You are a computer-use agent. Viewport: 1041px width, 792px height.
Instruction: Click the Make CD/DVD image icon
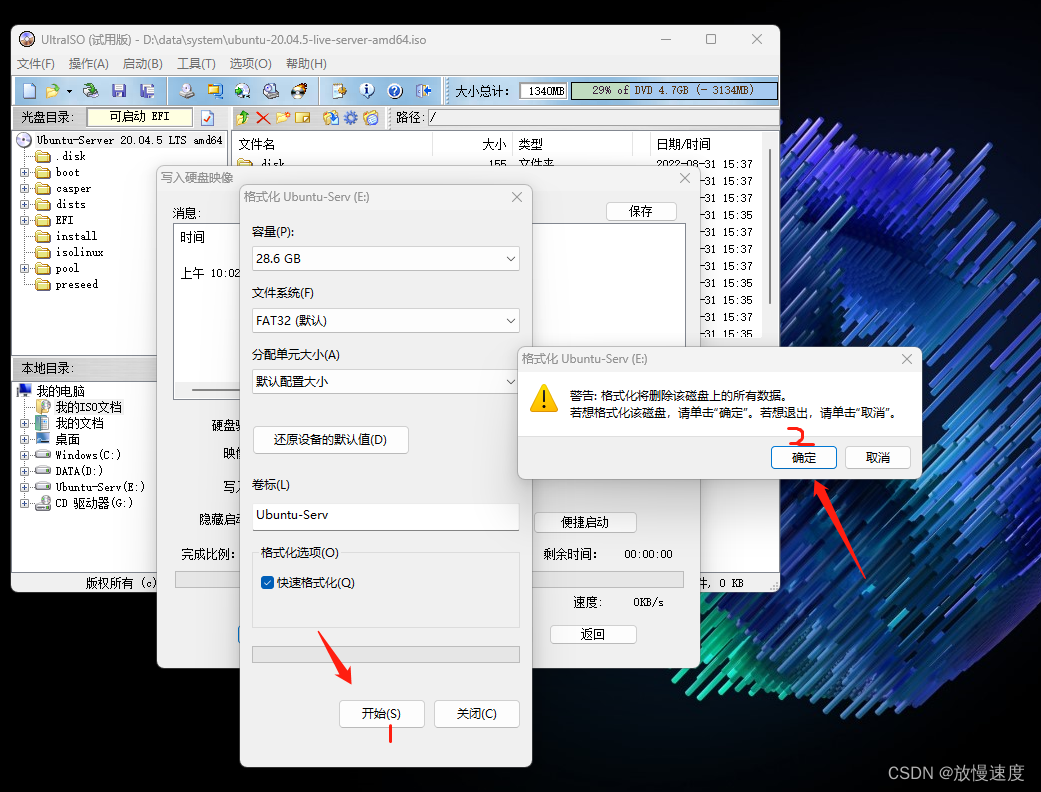coord(187,91)
